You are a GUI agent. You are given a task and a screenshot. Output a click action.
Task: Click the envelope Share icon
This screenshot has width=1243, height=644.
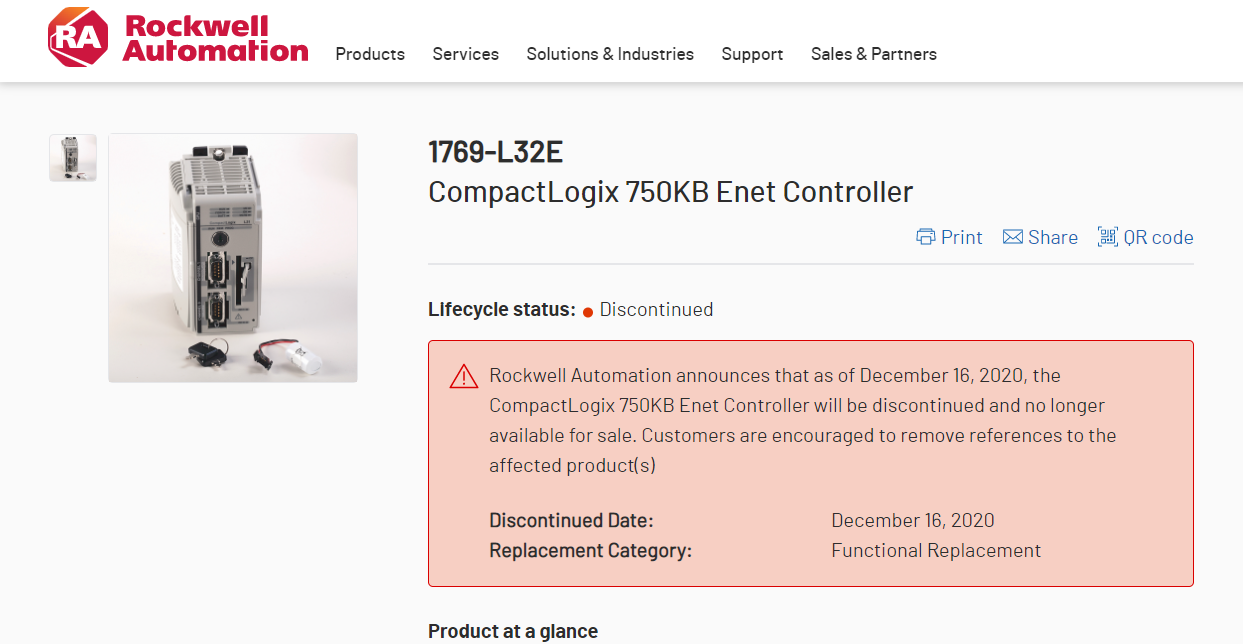pyautogui.click(x=1013, y=237)
